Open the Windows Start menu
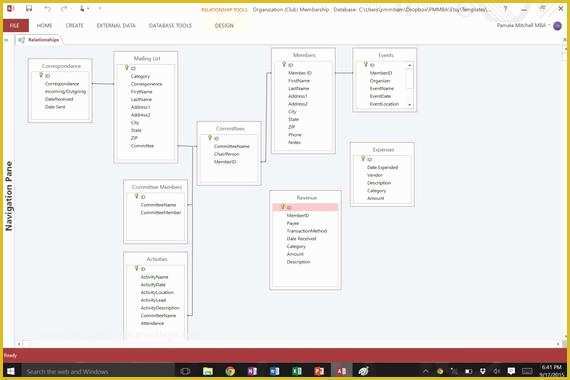The image size is (570, 380). pyautogui.click(x=11, y=371)
